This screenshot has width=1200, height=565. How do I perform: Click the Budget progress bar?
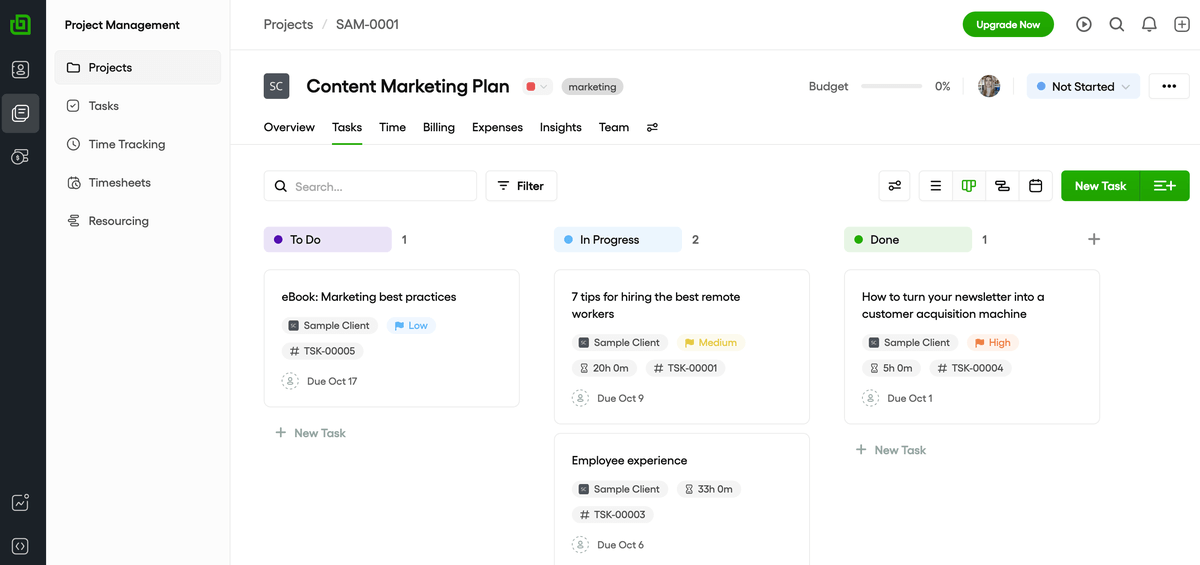(891, 87)
